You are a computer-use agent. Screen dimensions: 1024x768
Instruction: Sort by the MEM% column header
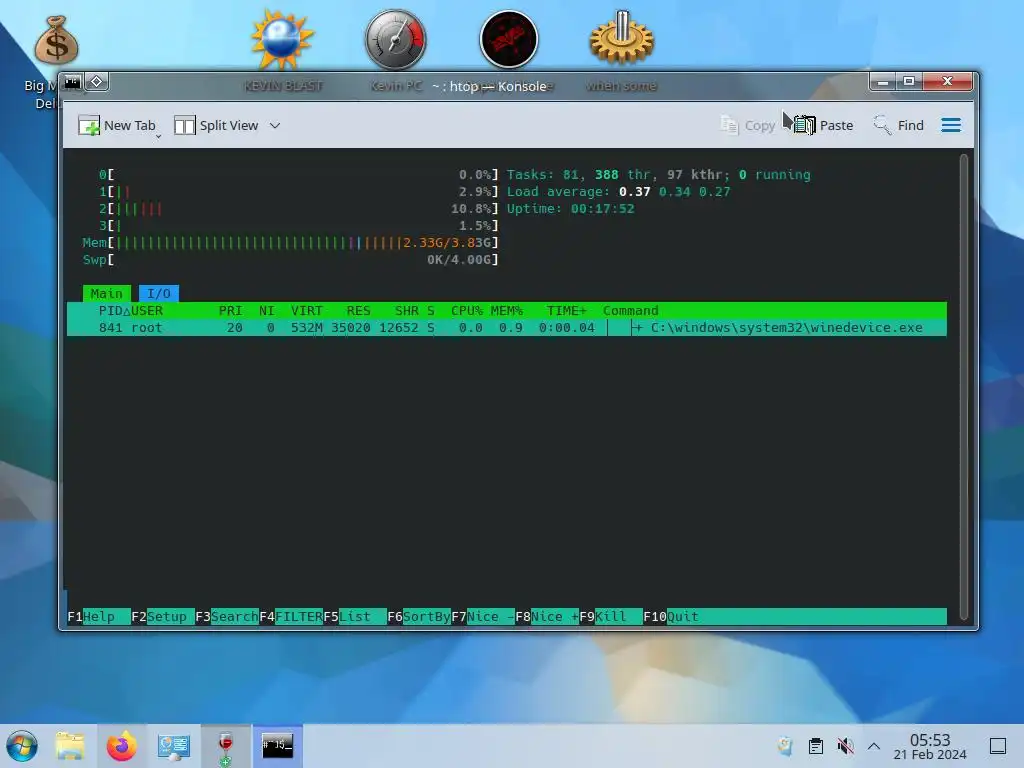coord(507,311)
